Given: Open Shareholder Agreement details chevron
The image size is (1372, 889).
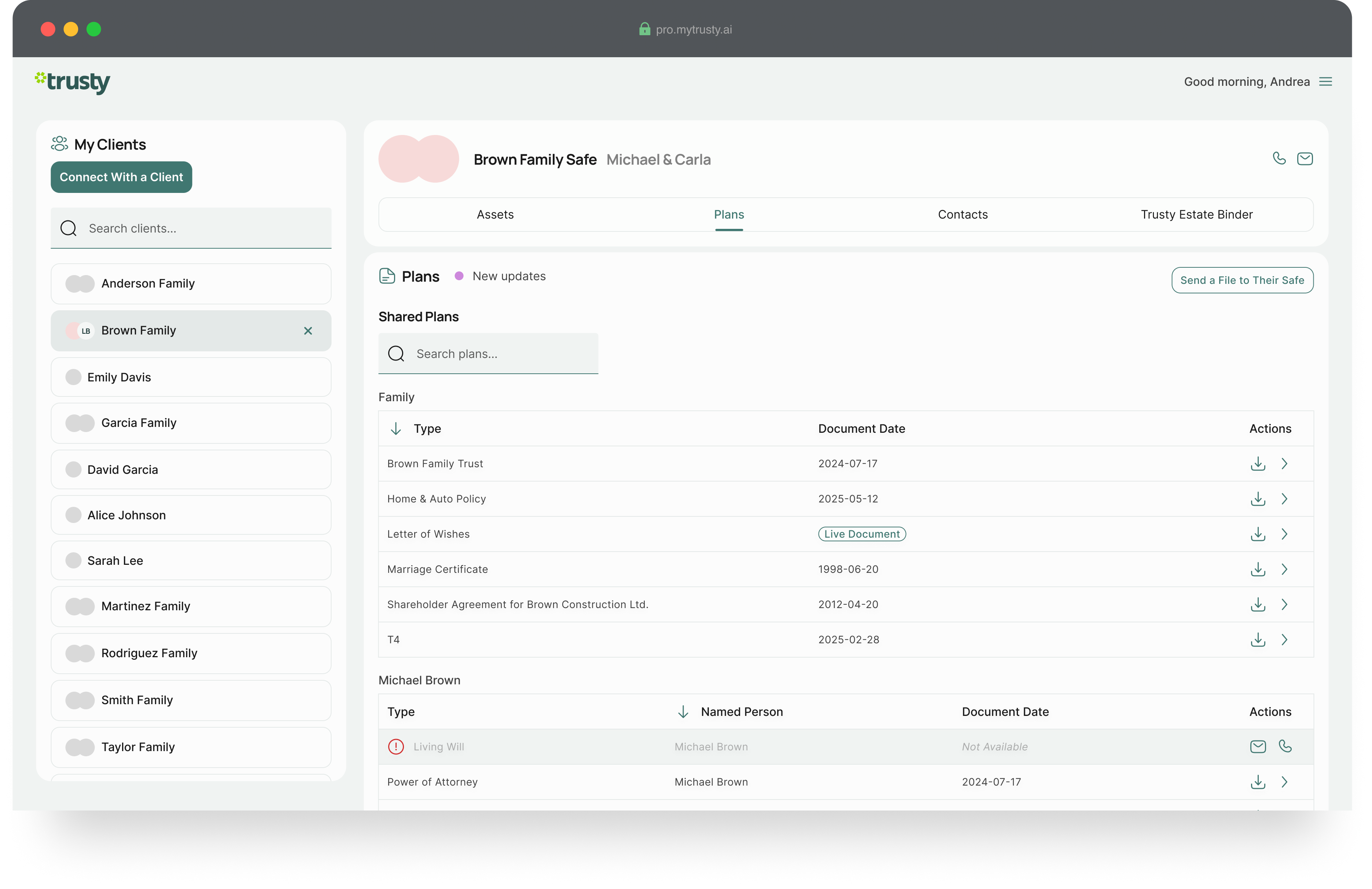Looking at the screenshot, I should [x=1284, y=605].
